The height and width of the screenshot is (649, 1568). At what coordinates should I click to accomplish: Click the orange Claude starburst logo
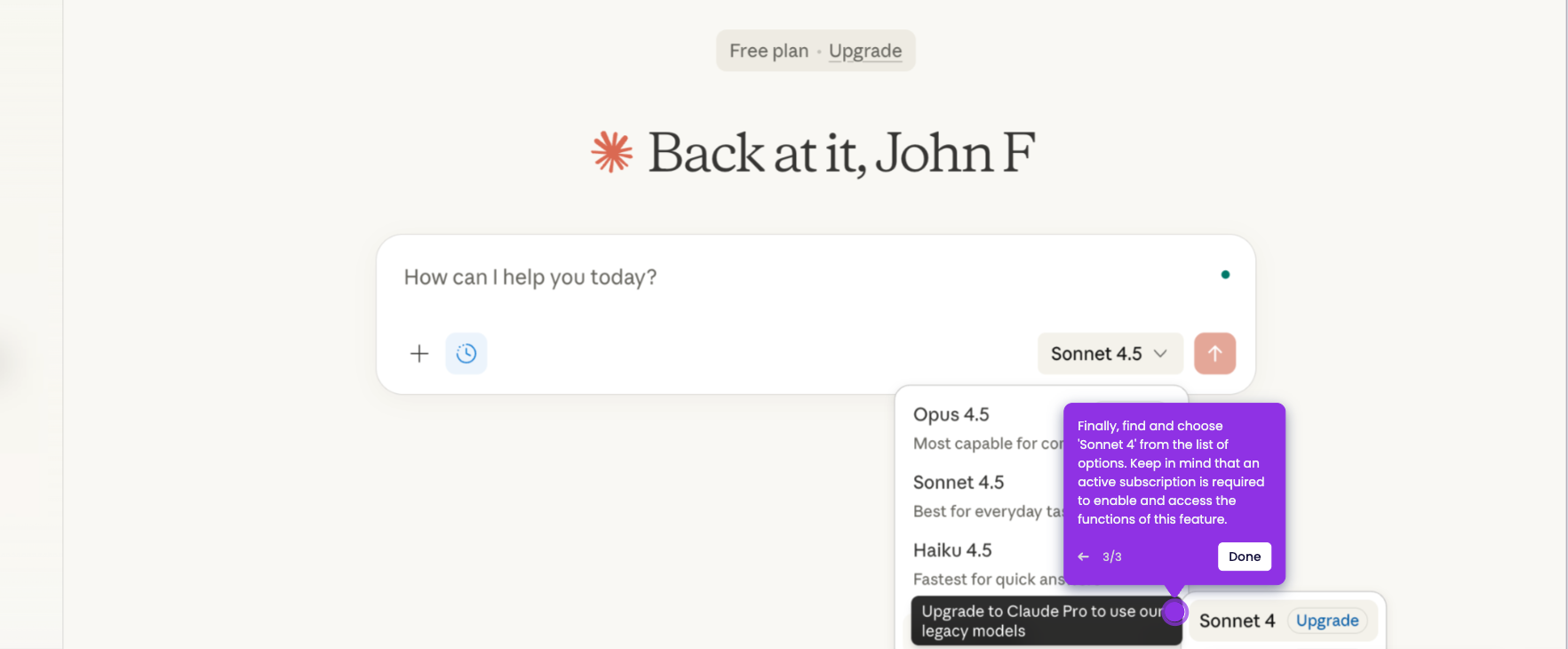click(x=612, y=152)
